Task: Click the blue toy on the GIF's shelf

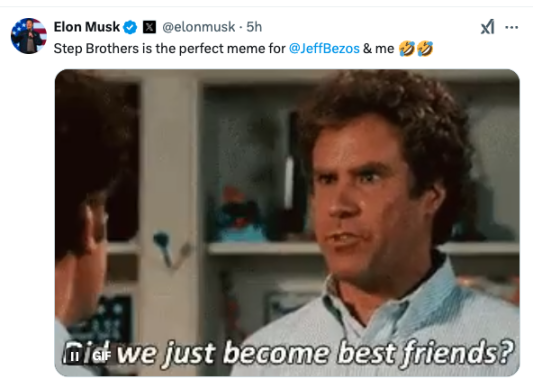Action: [x=239, y=216]
